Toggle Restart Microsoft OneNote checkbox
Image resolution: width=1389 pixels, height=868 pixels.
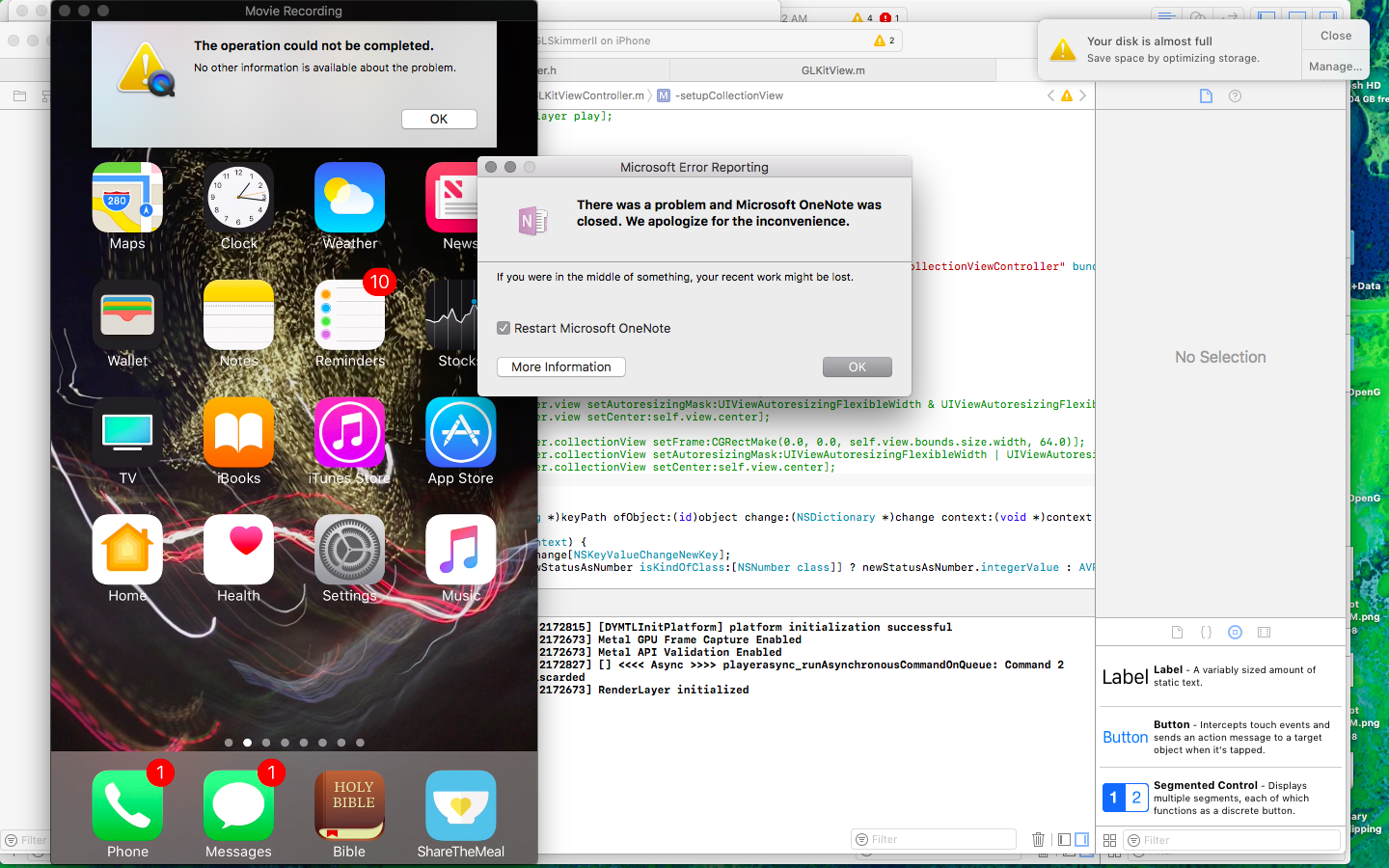click(504, 328)
